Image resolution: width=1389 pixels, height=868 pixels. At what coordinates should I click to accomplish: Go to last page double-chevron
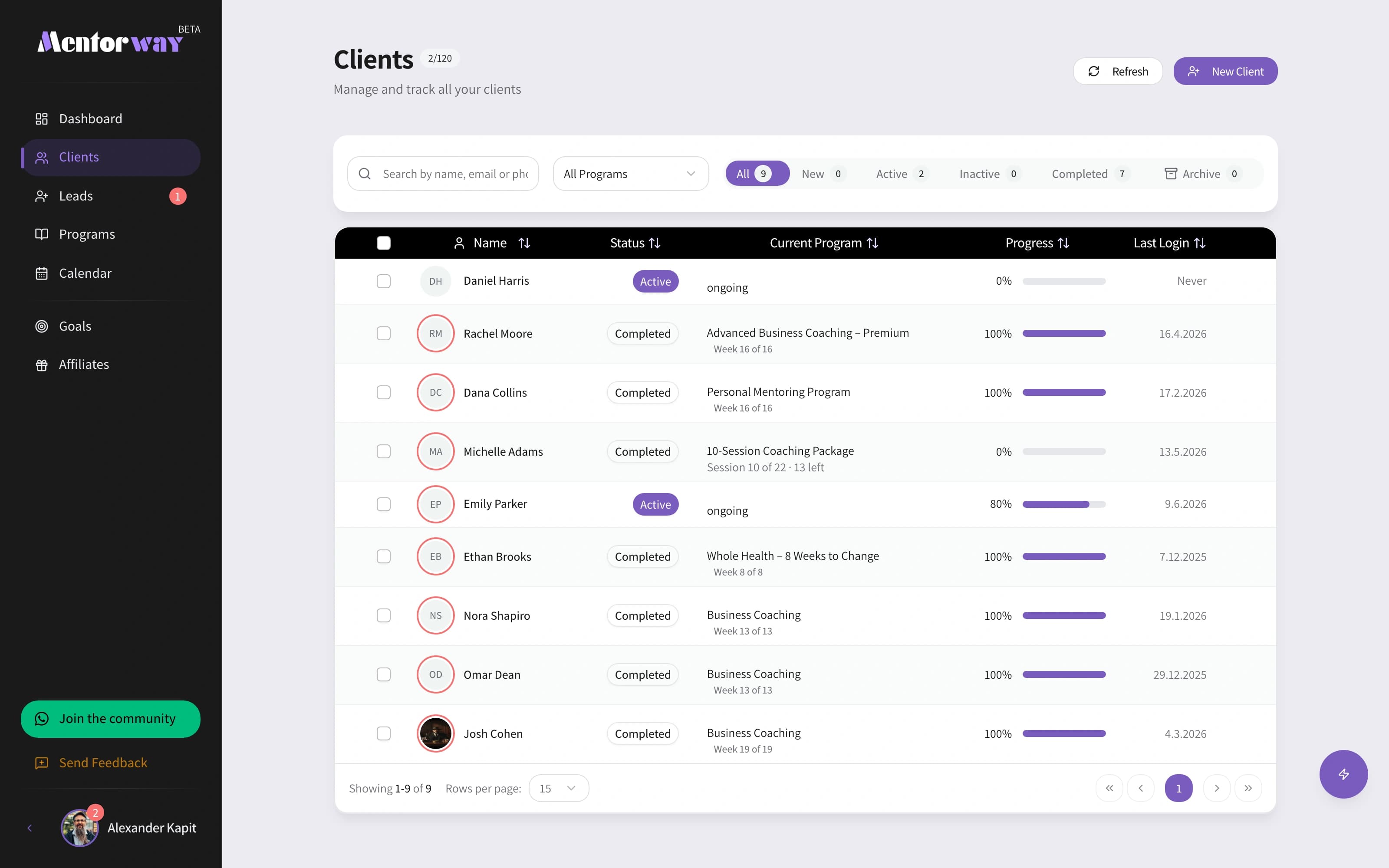coord(1248,788)
